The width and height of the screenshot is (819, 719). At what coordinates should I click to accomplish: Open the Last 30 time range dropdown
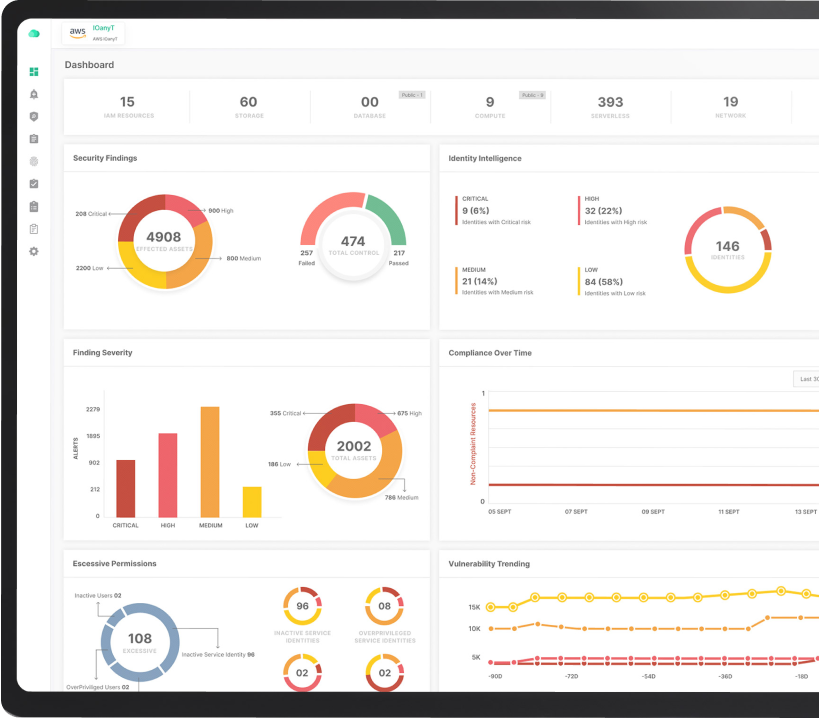coord(805,379)
